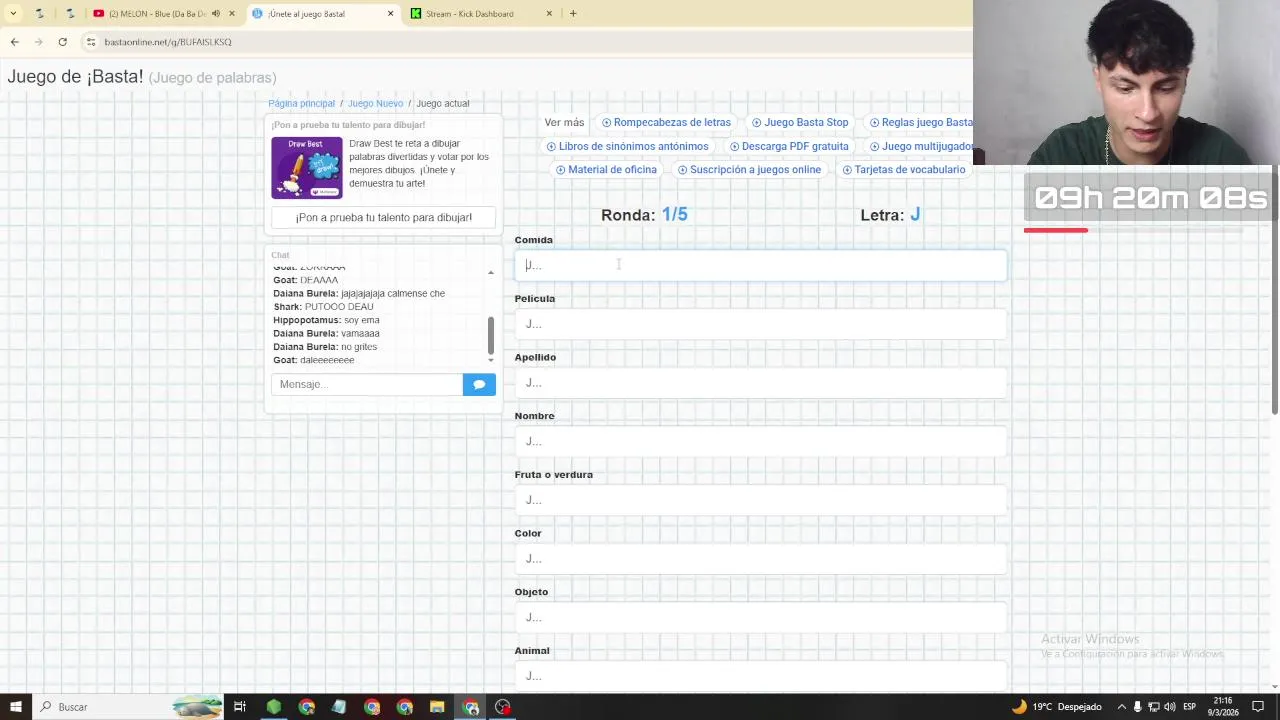1280x720 pixels.
Task: Click the address bar URL
Action: [168, 42]
